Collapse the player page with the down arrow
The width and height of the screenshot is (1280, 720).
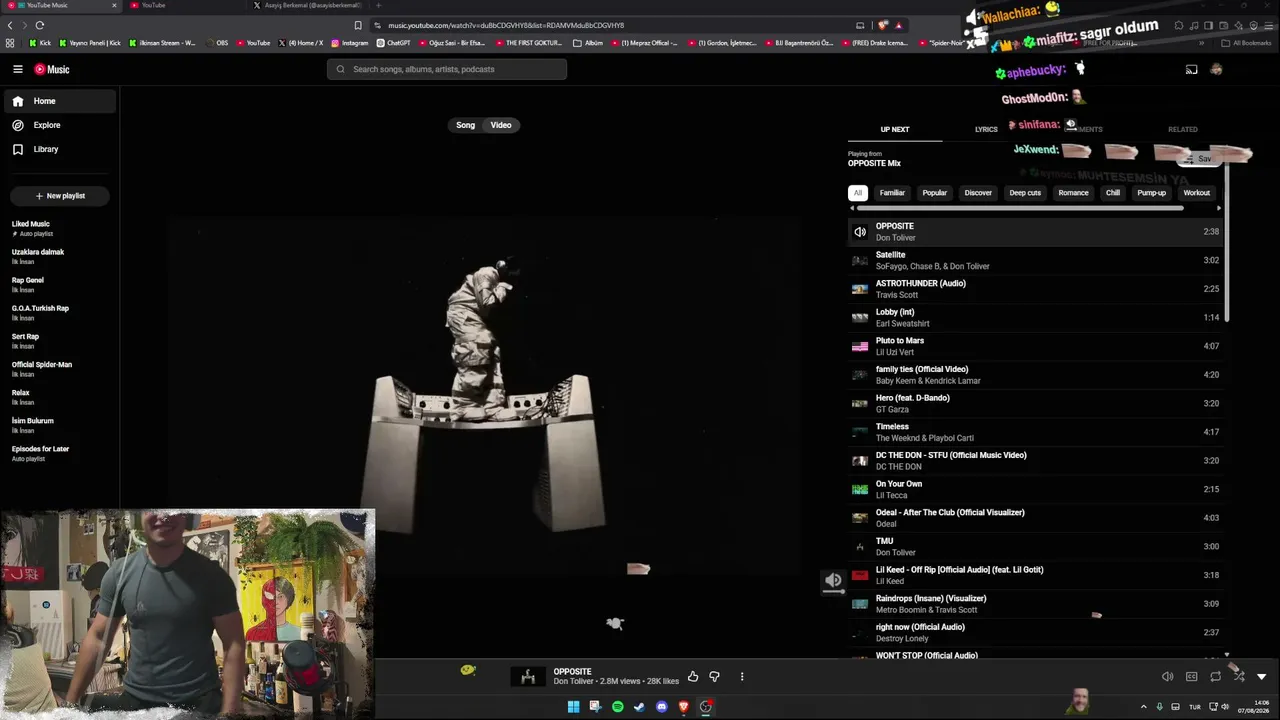(1261, 677)
